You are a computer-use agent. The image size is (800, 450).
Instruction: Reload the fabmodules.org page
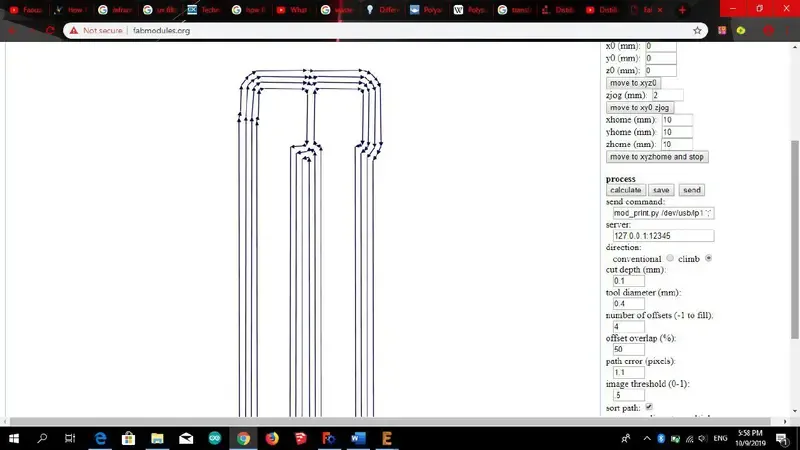coord(50,31)
